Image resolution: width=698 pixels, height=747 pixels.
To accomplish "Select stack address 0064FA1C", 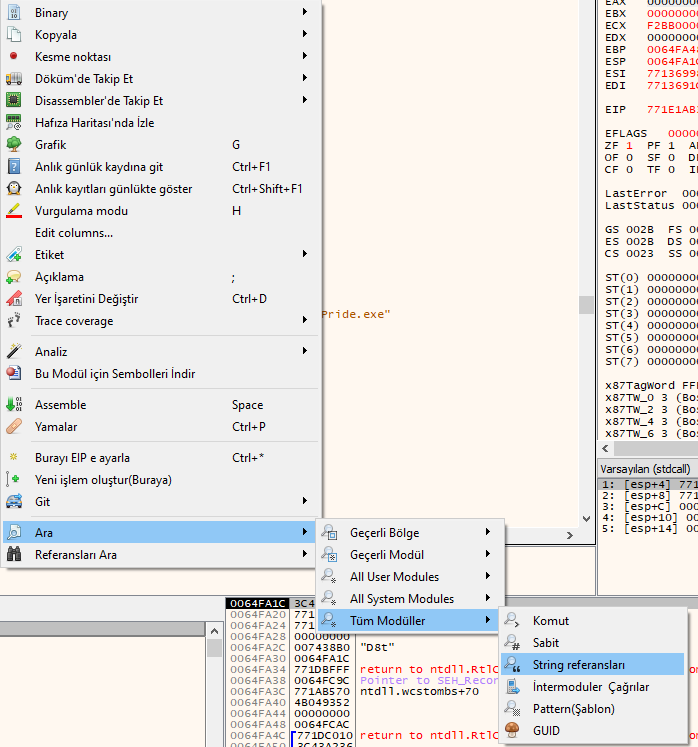I will pos(257,603).
